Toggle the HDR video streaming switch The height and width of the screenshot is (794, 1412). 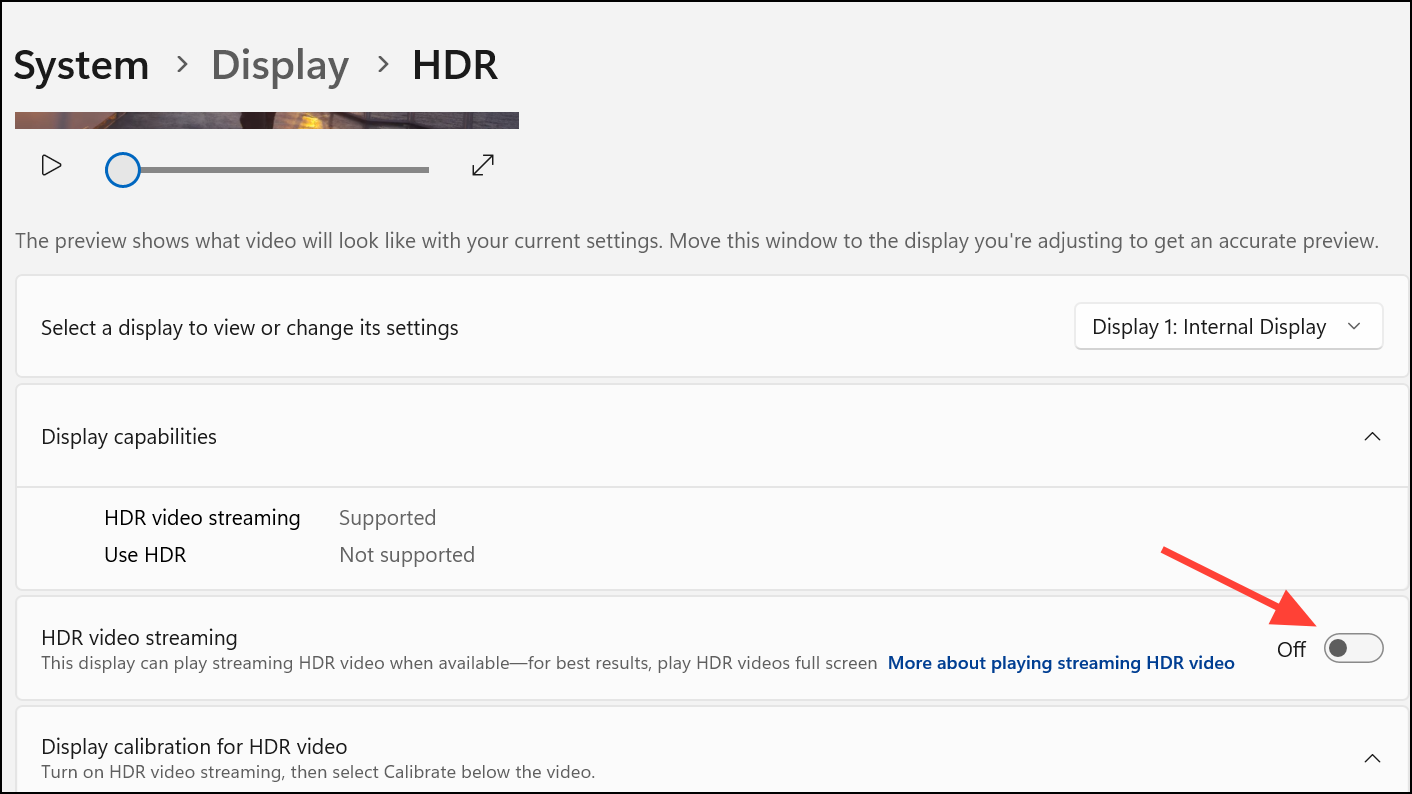click(x=1353, y=649)
